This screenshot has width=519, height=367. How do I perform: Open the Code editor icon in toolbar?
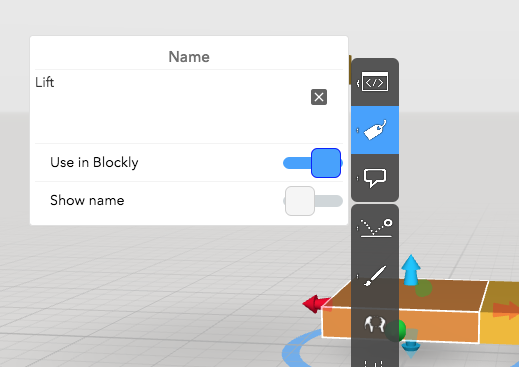[x=375, y=82]
